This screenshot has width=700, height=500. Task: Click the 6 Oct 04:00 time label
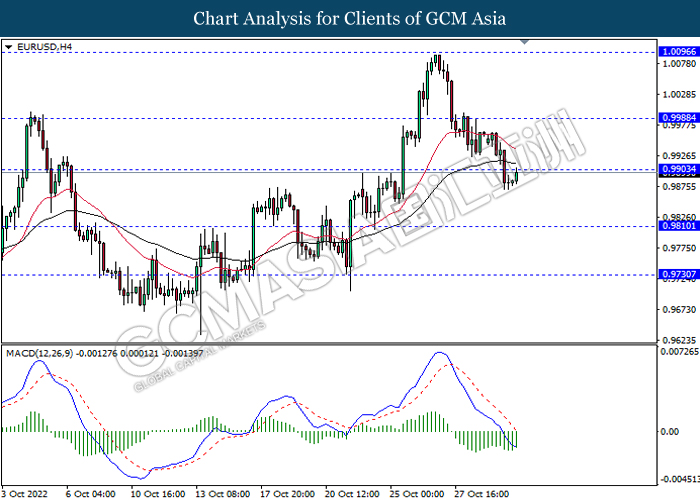90,494
